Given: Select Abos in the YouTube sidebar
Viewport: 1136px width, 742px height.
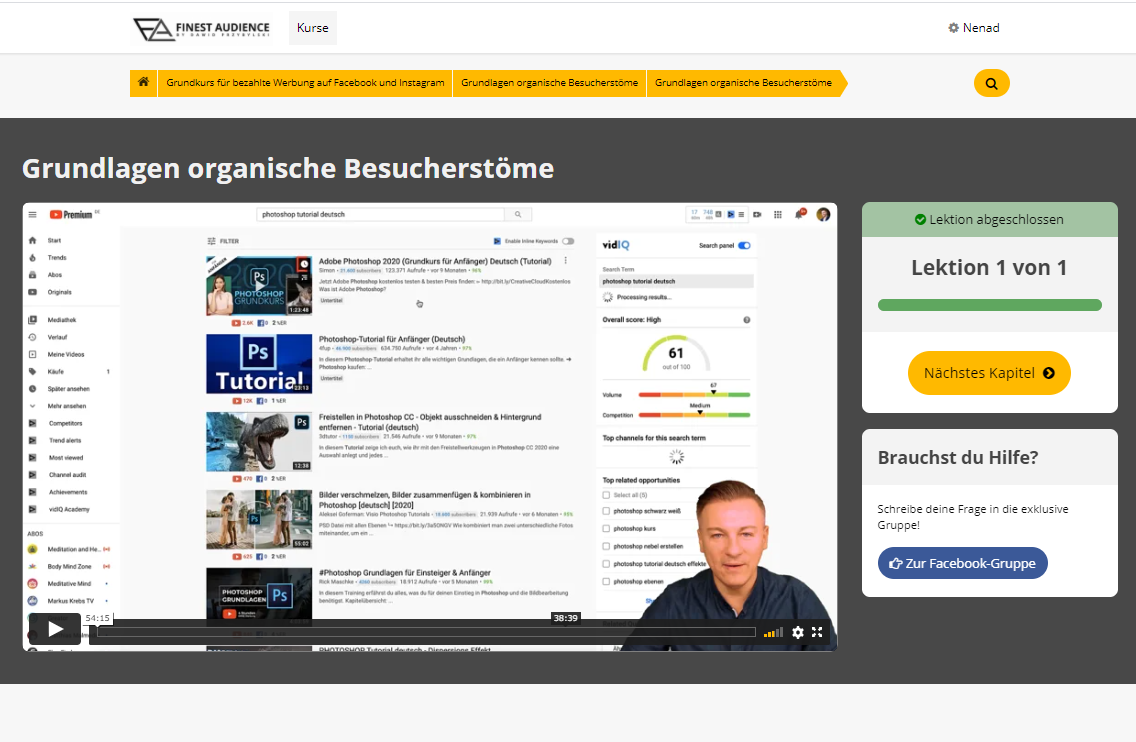Looking at the screenshot, I should [55, 275].
